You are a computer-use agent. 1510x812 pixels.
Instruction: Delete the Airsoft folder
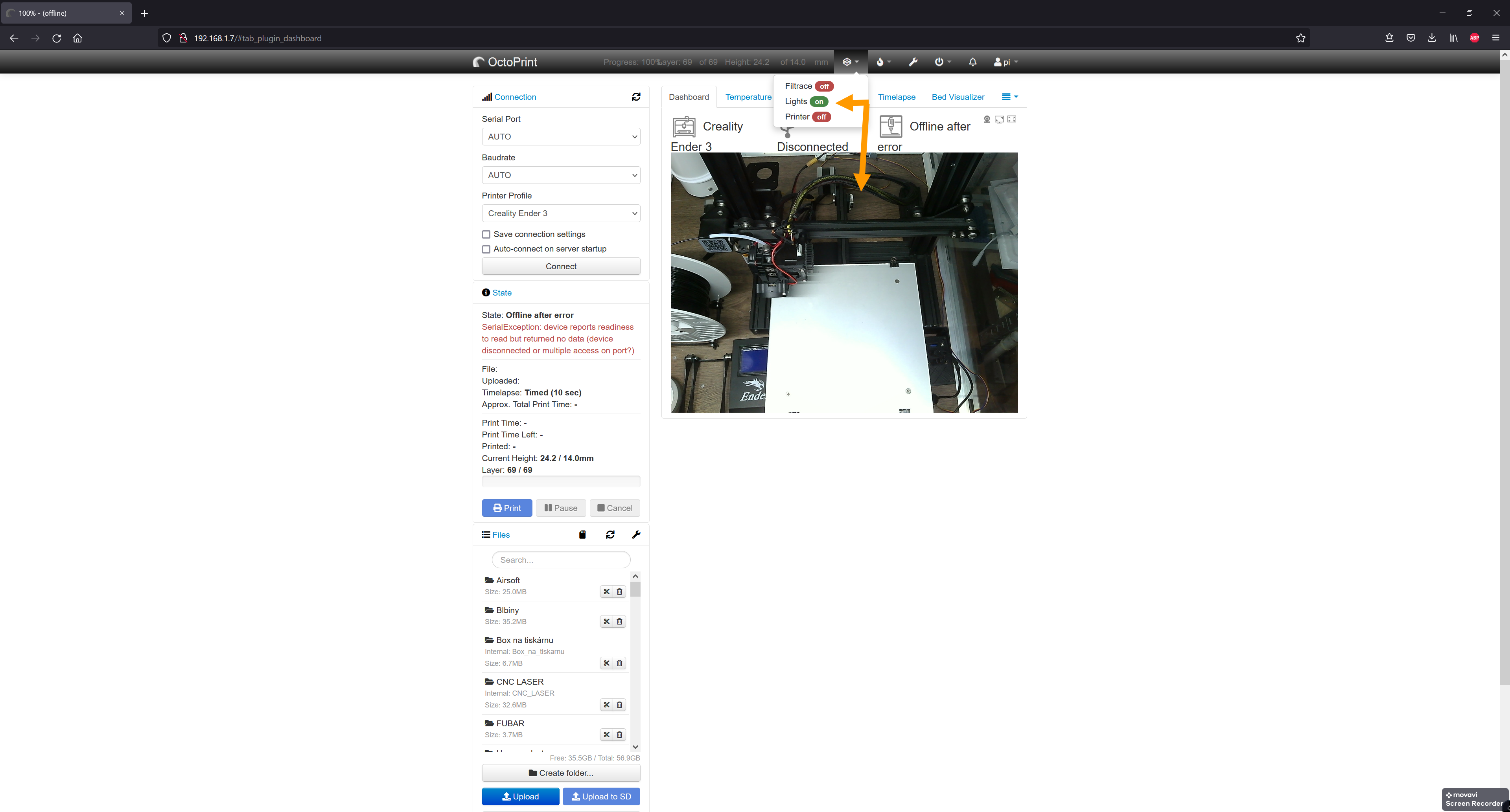click(x=620, y=592)
